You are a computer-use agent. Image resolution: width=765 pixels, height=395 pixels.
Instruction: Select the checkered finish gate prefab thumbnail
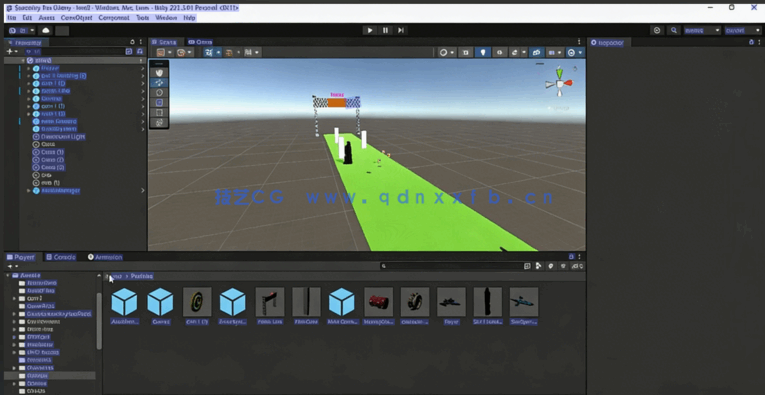point(270,302)
